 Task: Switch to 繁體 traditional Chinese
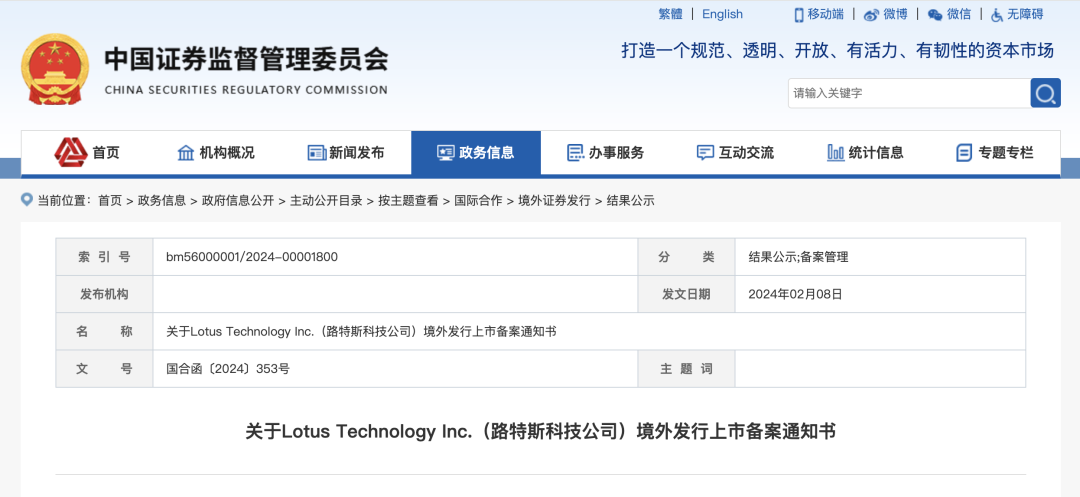coord(671,14)
